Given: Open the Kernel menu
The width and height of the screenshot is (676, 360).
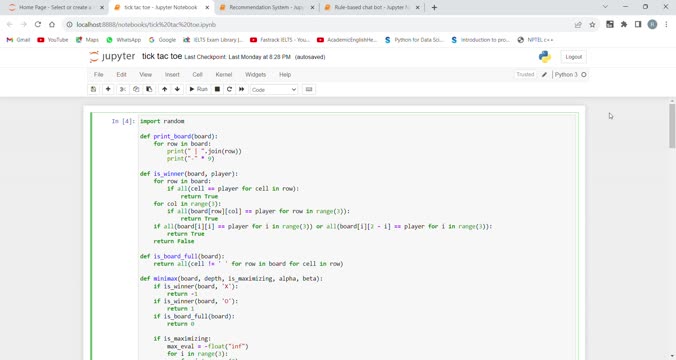Looking at the screenshot, I should coord(224,75).
